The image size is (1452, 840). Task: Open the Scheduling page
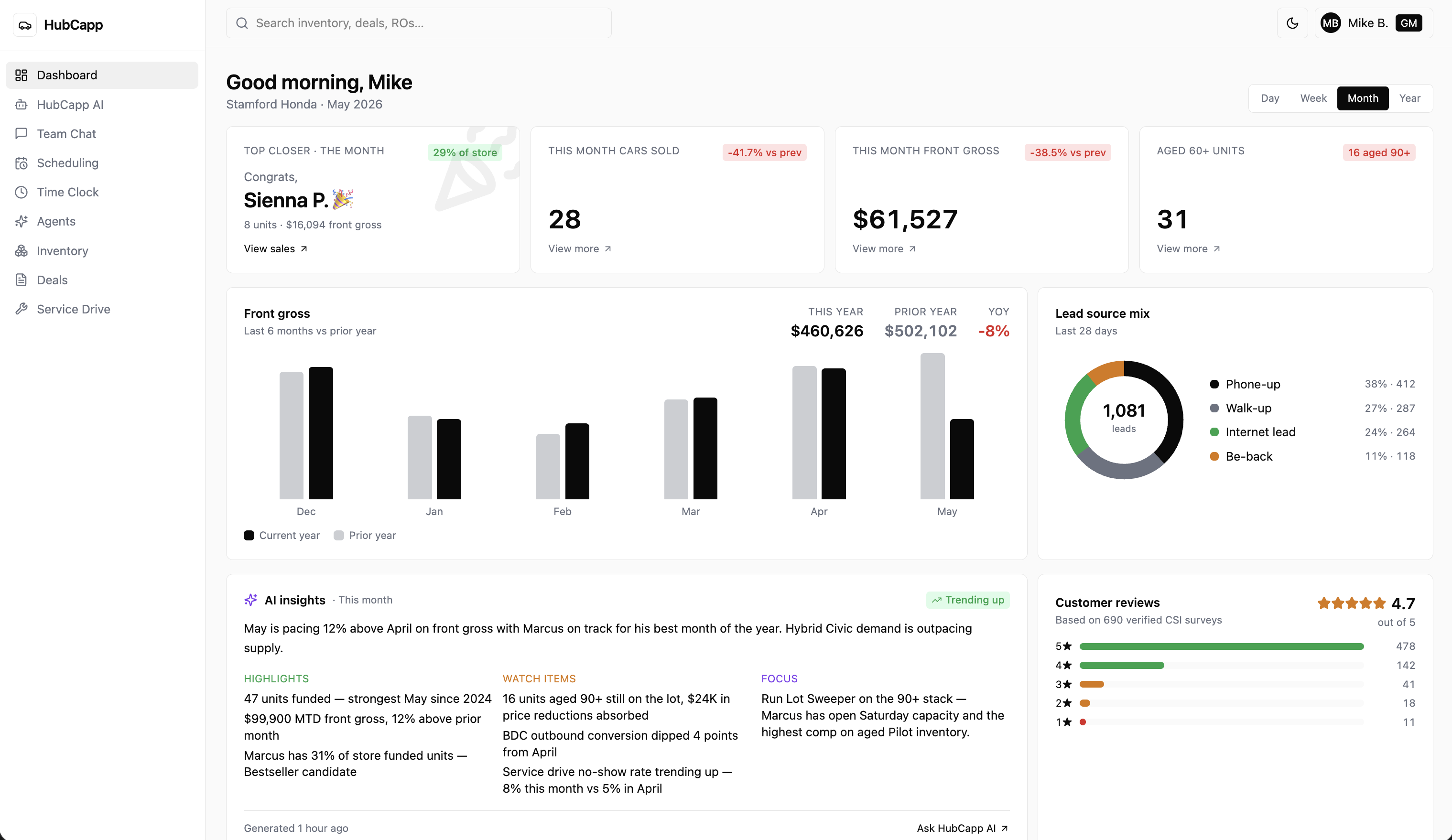coord(102,163)
